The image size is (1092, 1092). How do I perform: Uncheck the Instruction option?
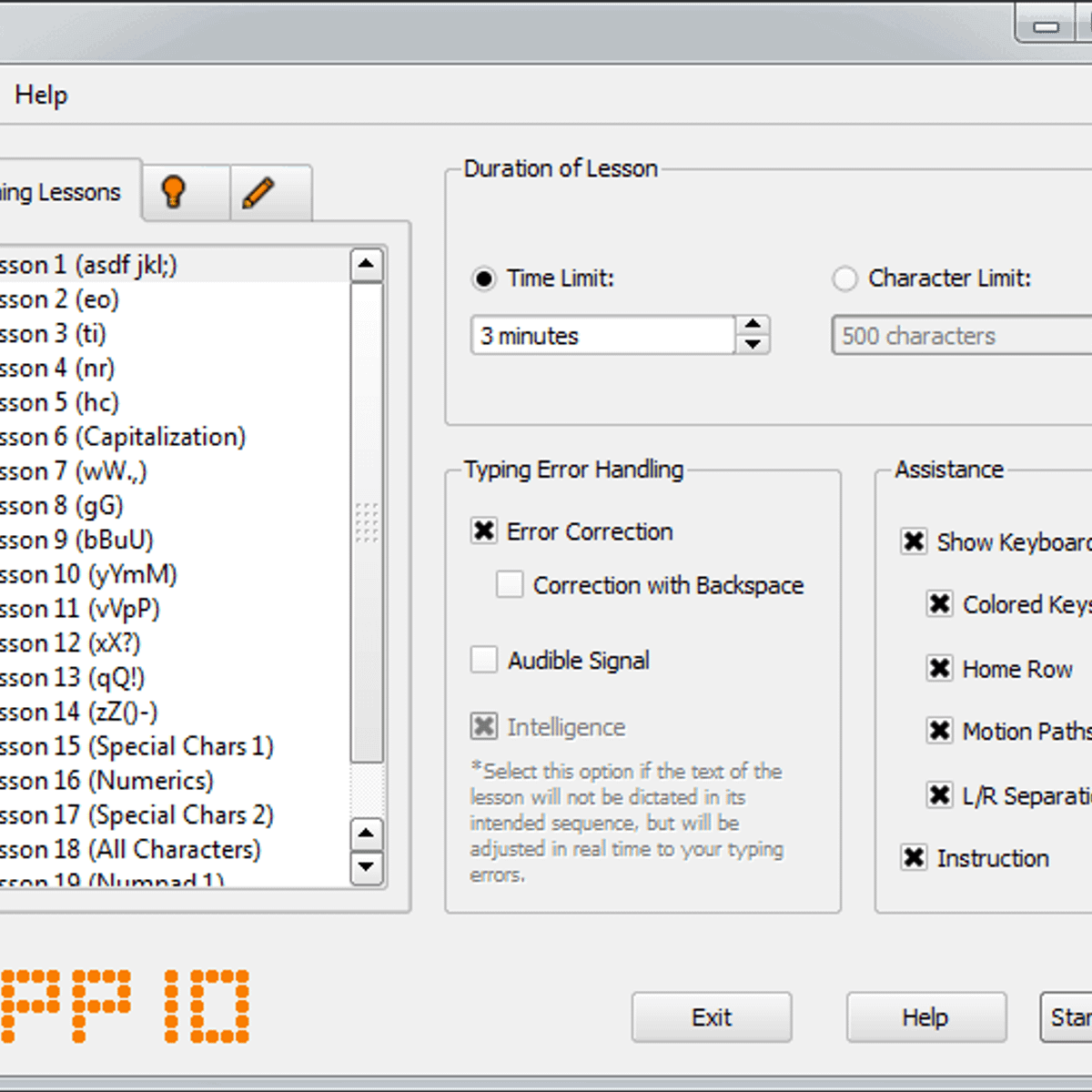click(x=915, y=858)
